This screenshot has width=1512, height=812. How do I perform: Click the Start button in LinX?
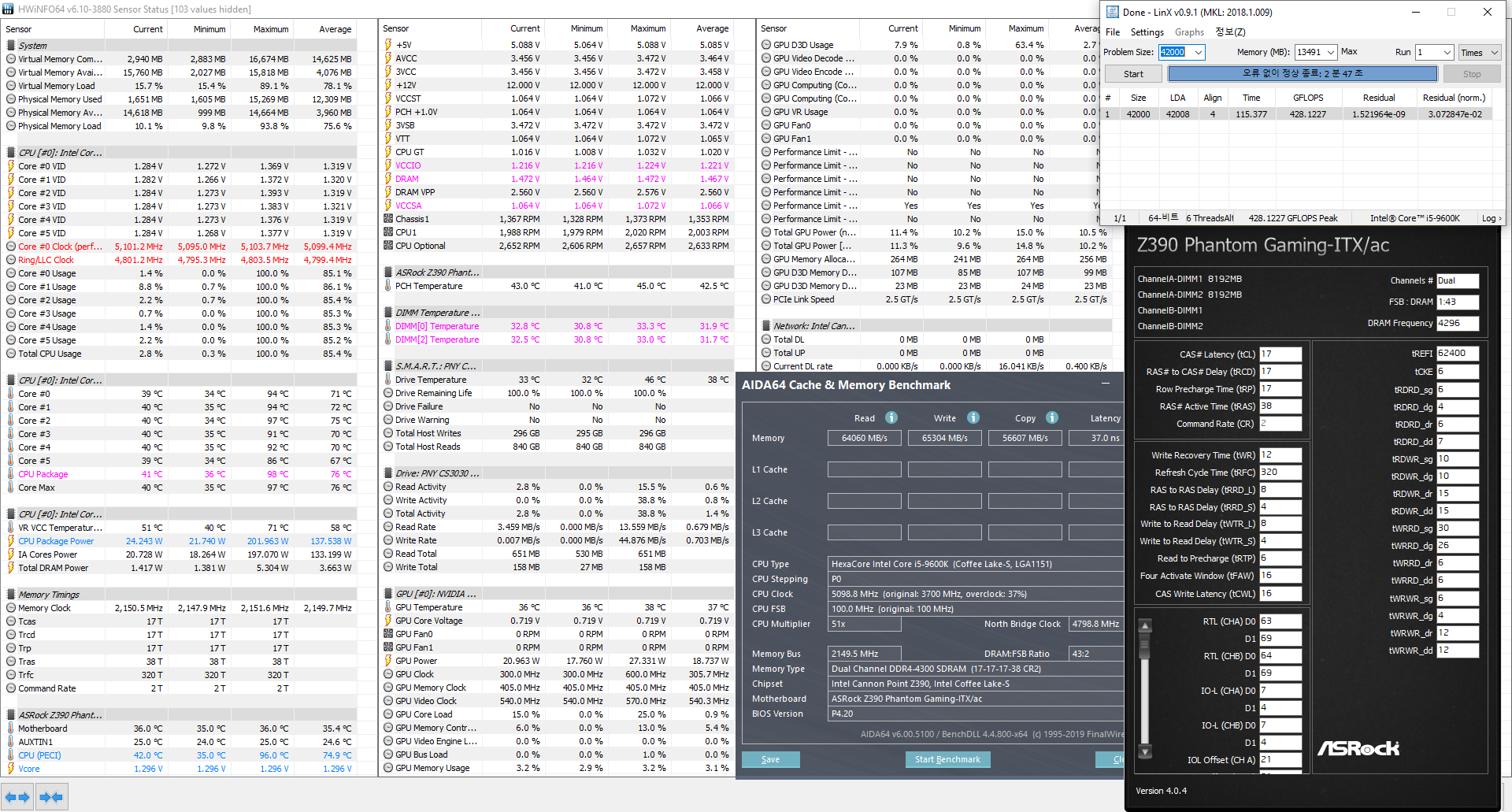[1133, 74]
